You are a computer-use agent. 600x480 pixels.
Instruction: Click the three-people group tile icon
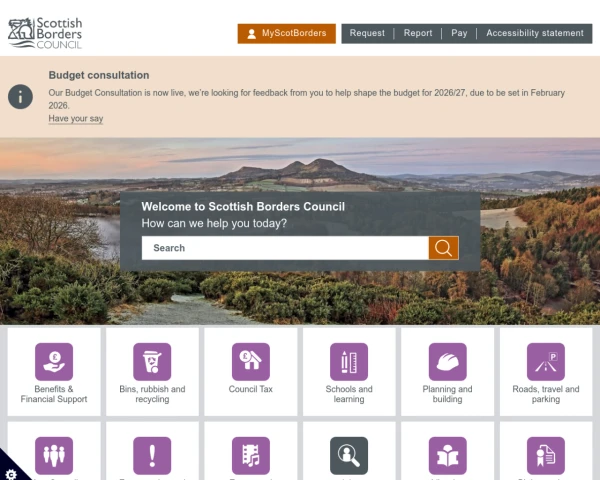coord(54,455)
